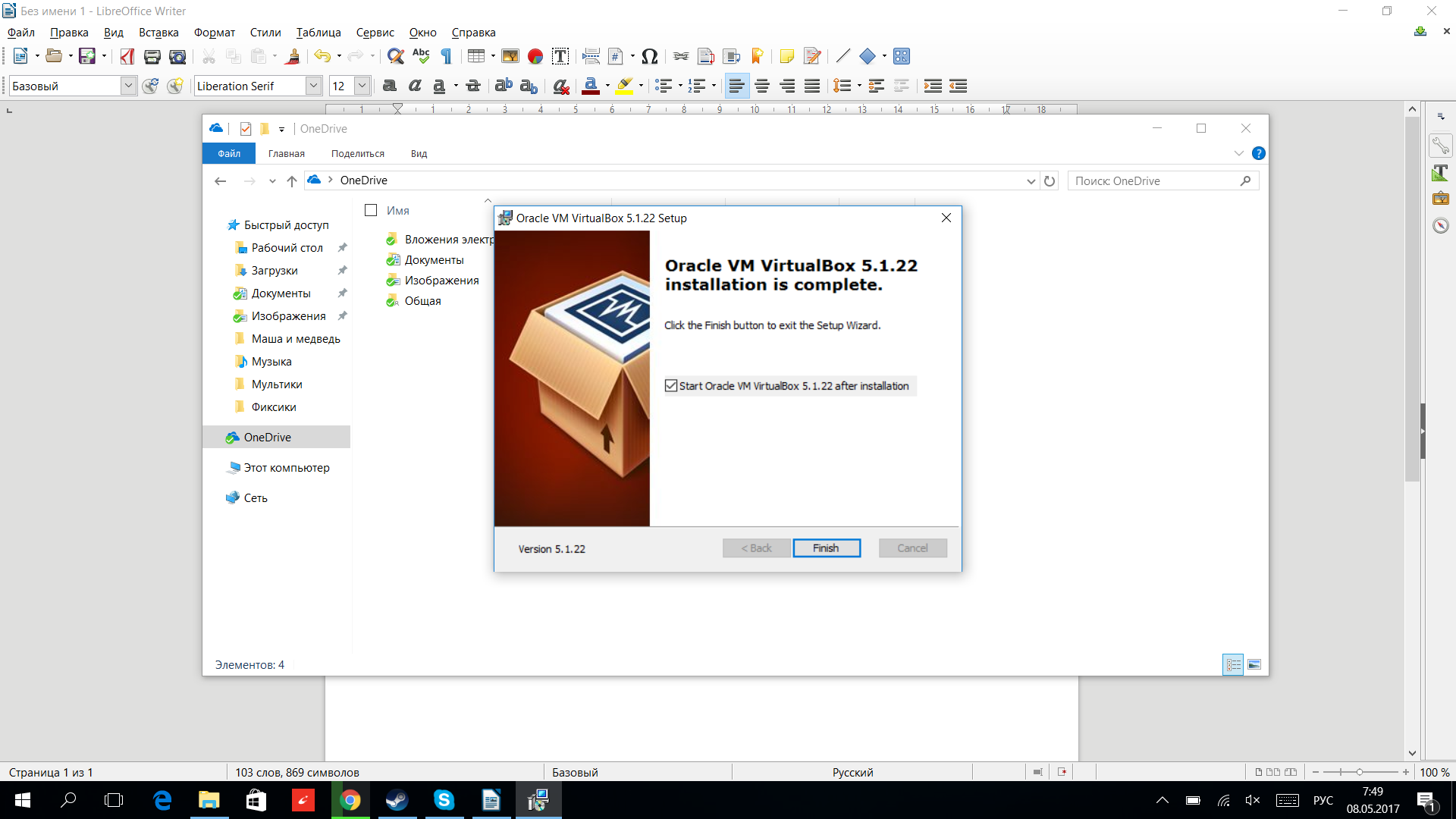Image resolution: width=1456 pixels, height=819 pixels.
Task: Insert chart icon in toolbar
Action: click(535, 56)
